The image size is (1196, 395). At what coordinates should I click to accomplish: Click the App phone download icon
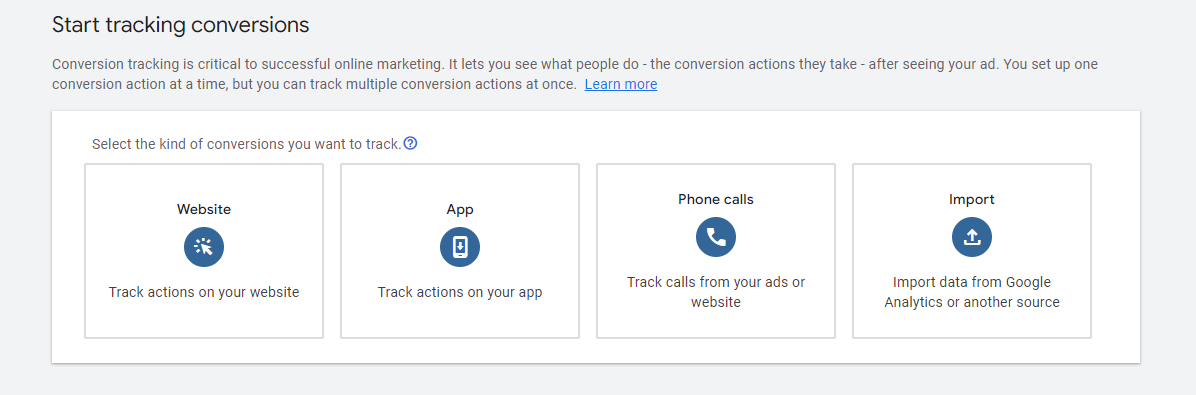coord(460,247)
